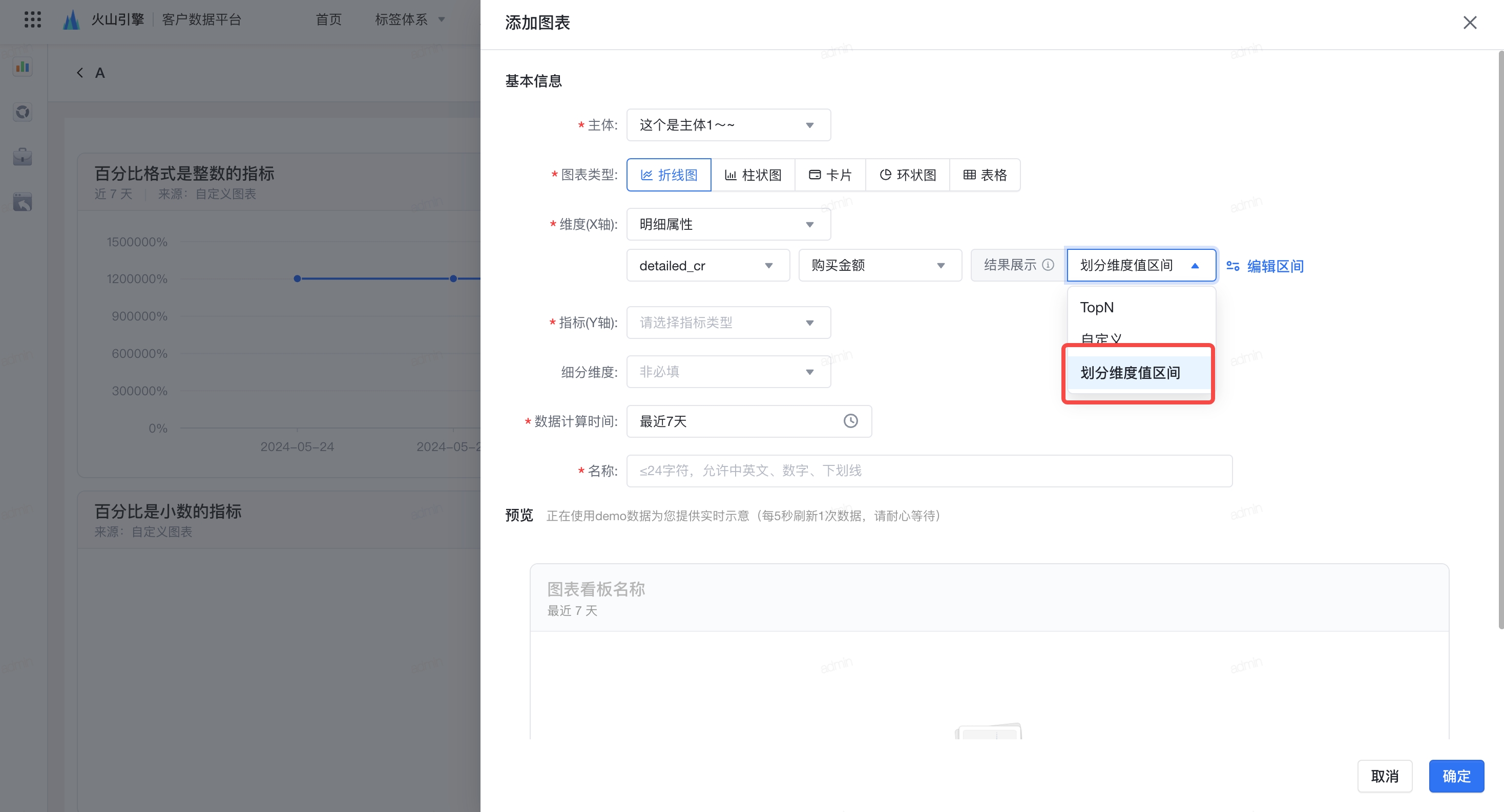
Task: Open the 主体 dropdown
Action: tap(728, 125)
